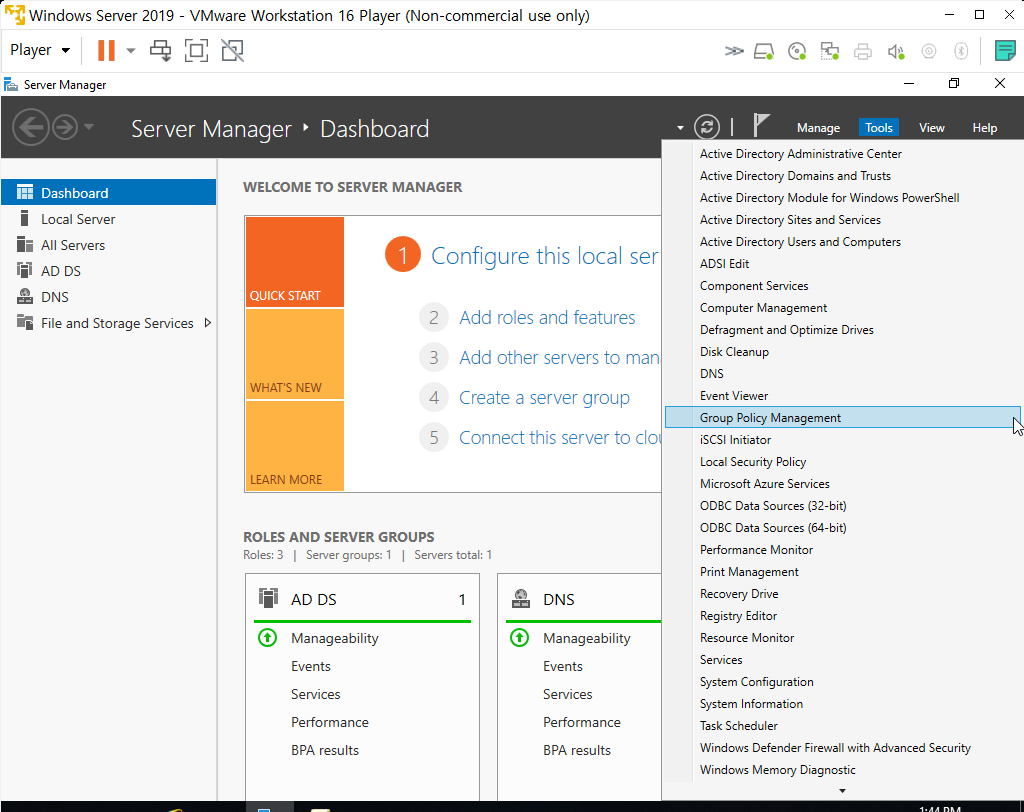This screenshot has width=1024, height=812.
Task: Pause the virtual machine with the orange pause icon
Action: coord(106,50)
